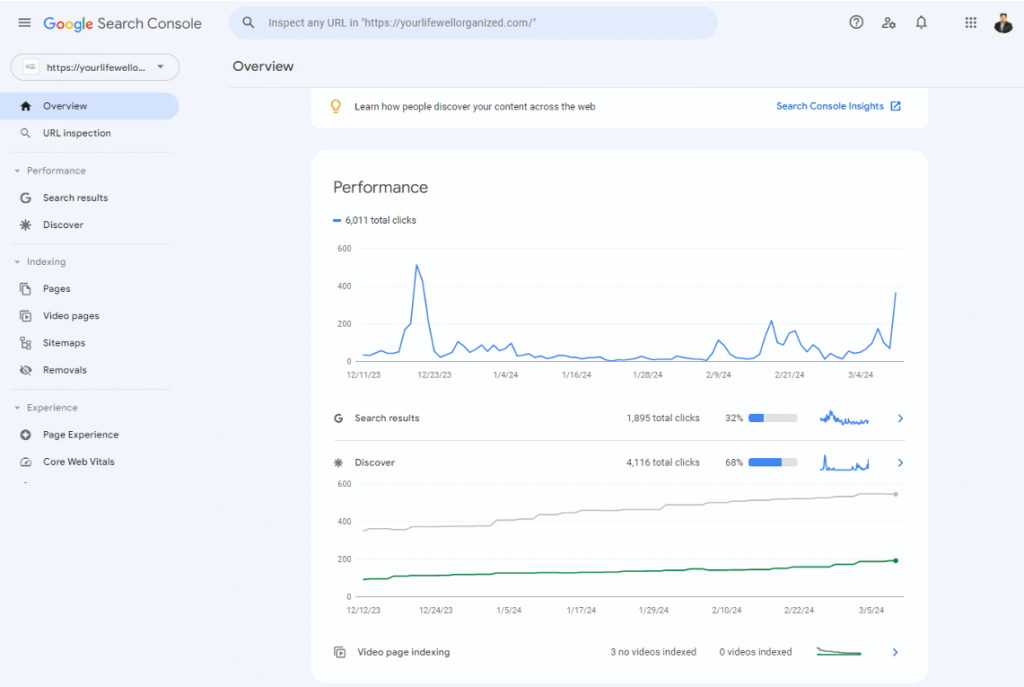Click the lightbulb insights icon

click(x=337, y=106)
